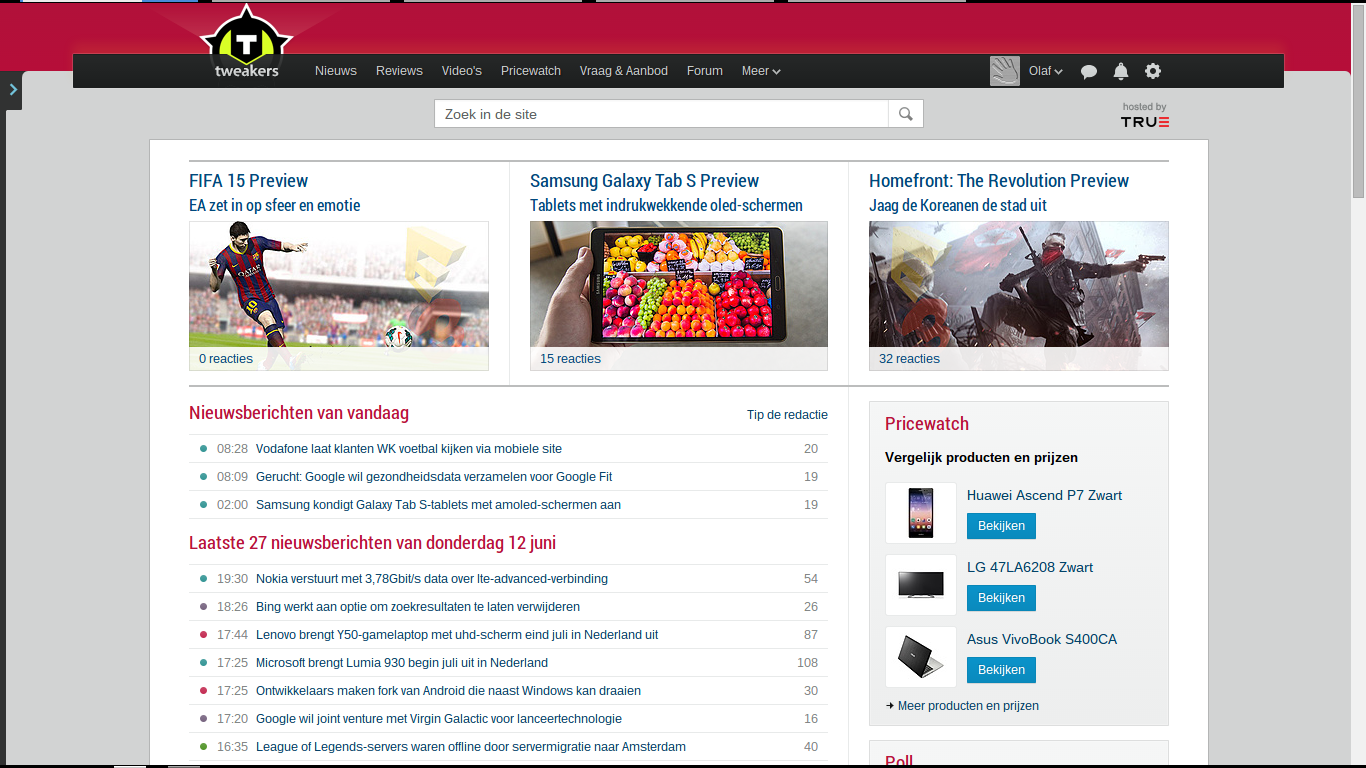Open the Video's section
The height and width of the screenshot is (768, 1366).
[462, 71]
